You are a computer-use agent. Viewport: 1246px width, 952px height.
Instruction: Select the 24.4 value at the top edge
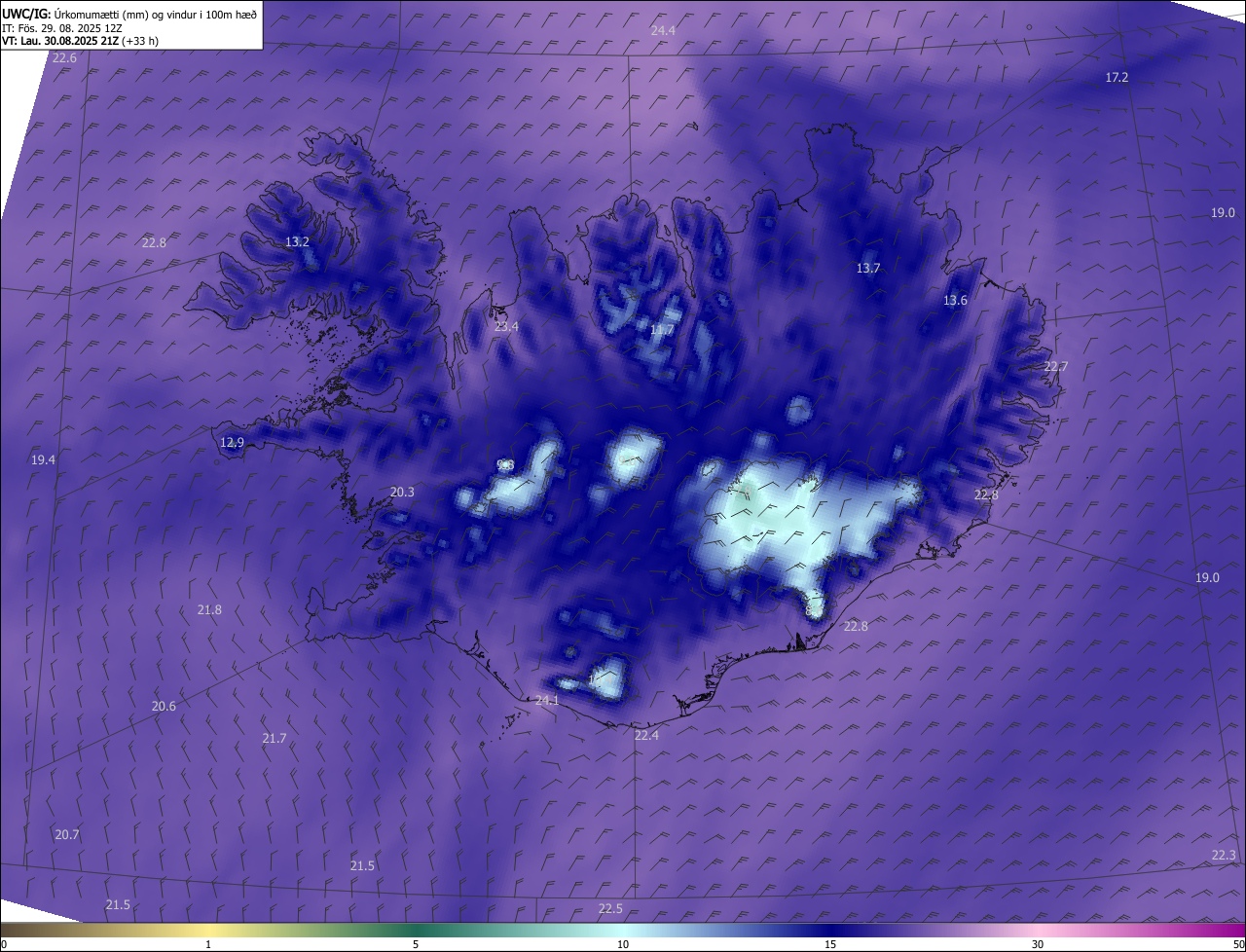tap(663, 31)
